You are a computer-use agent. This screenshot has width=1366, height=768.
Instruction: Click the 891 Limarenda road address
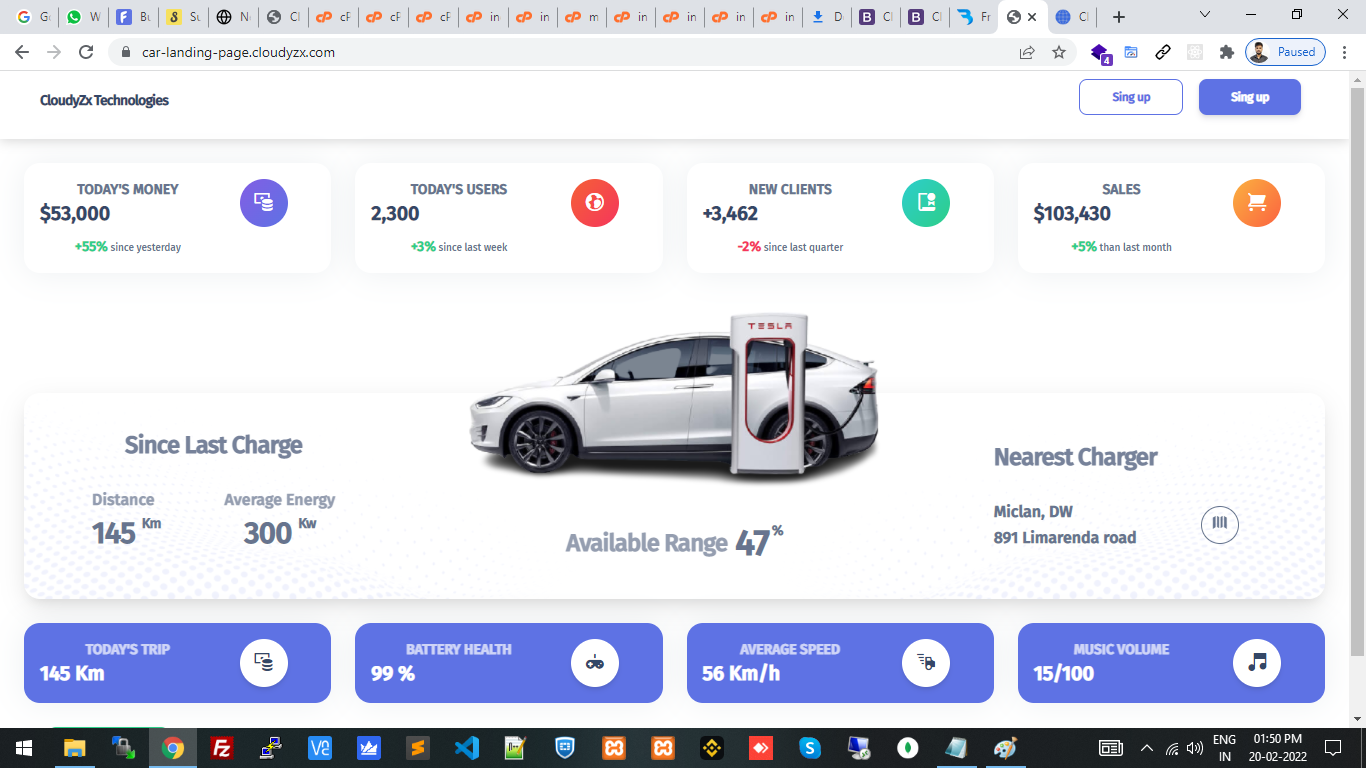coord(1065,537)
